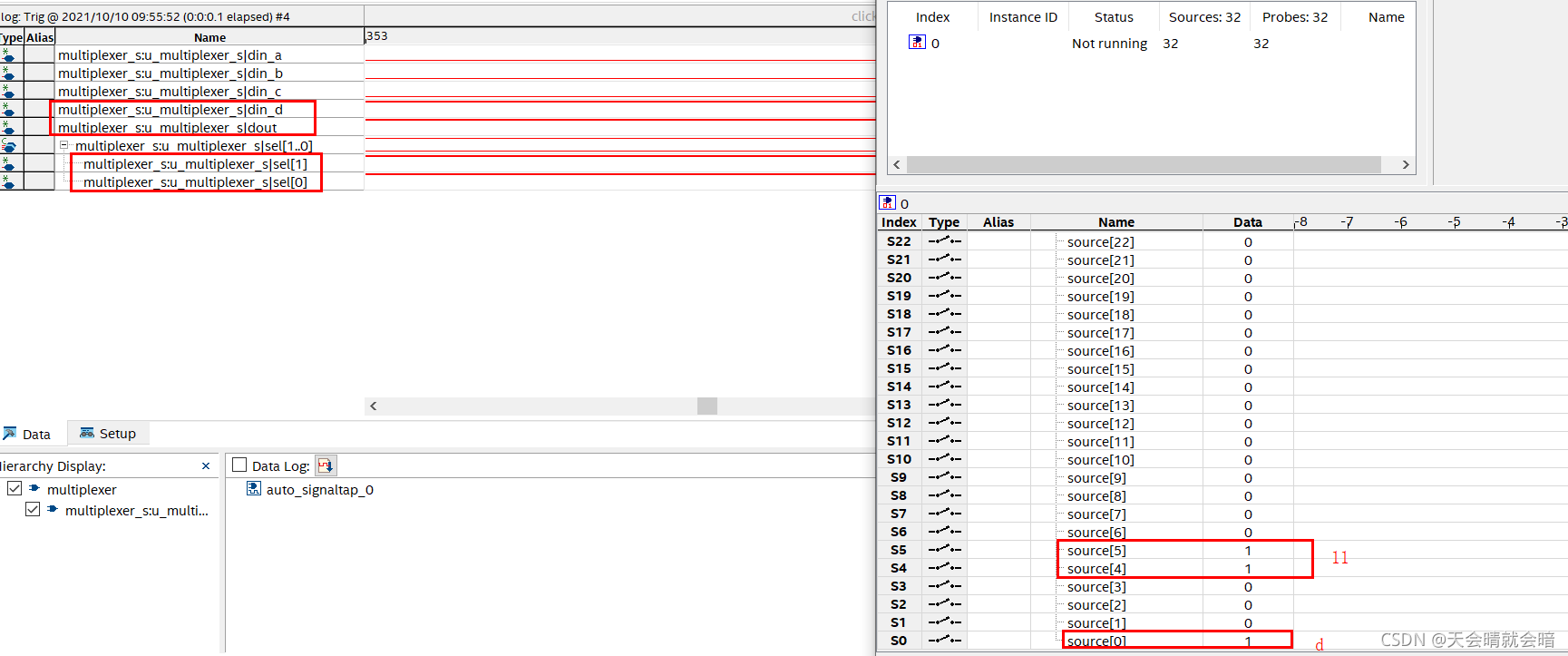Select the multiplexer_s|sel[1] signal row
The height and width of the screenshot is (656, 1568).
[209, 164]
